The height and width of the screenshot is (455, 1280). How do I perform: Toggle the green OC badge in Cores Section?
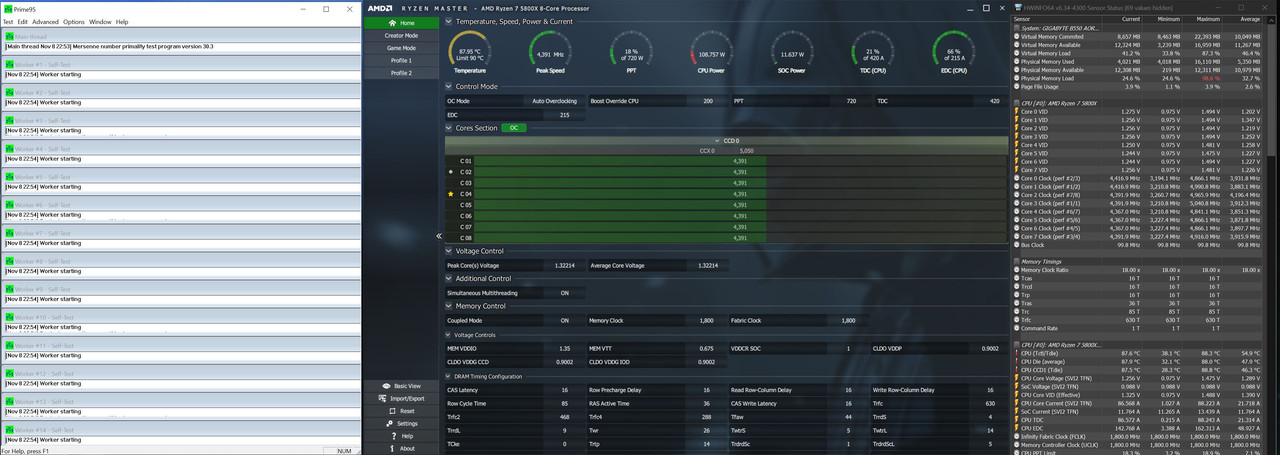[x=514, y=128]
